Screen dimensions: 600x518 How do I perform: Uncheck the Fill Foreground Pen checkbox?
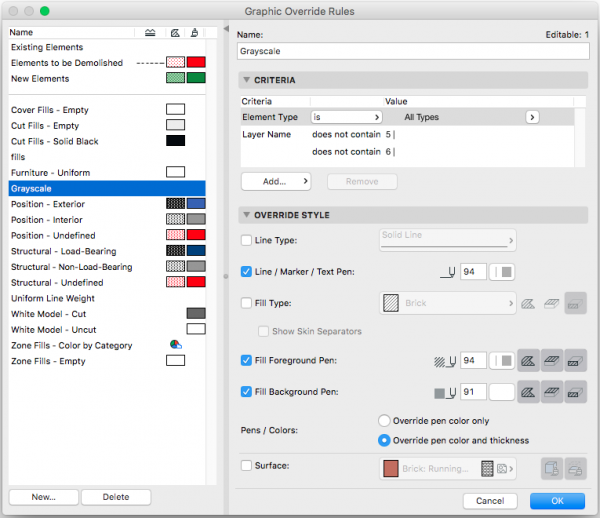coord(247,360)
